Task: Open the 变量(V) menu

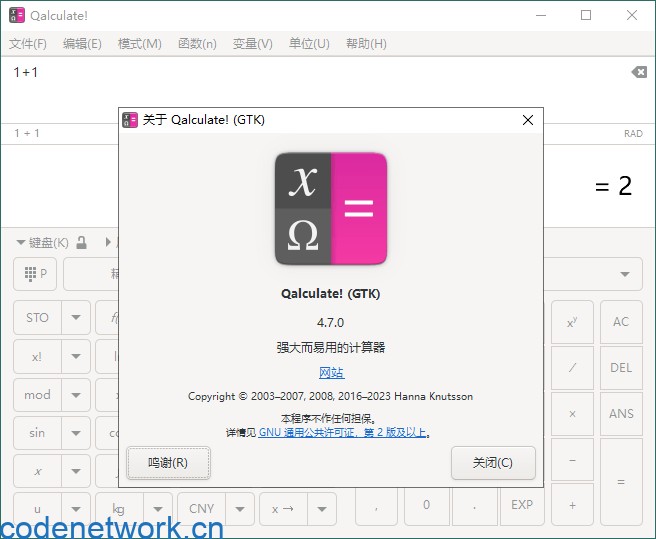Action: (x=252, y=44)
